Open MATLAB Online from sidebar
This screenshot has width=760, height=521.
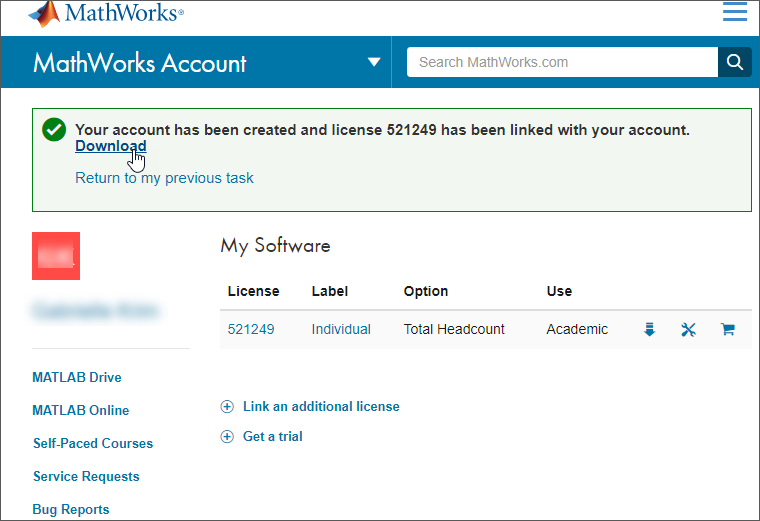pyautogui.click(x=80, y=410)
